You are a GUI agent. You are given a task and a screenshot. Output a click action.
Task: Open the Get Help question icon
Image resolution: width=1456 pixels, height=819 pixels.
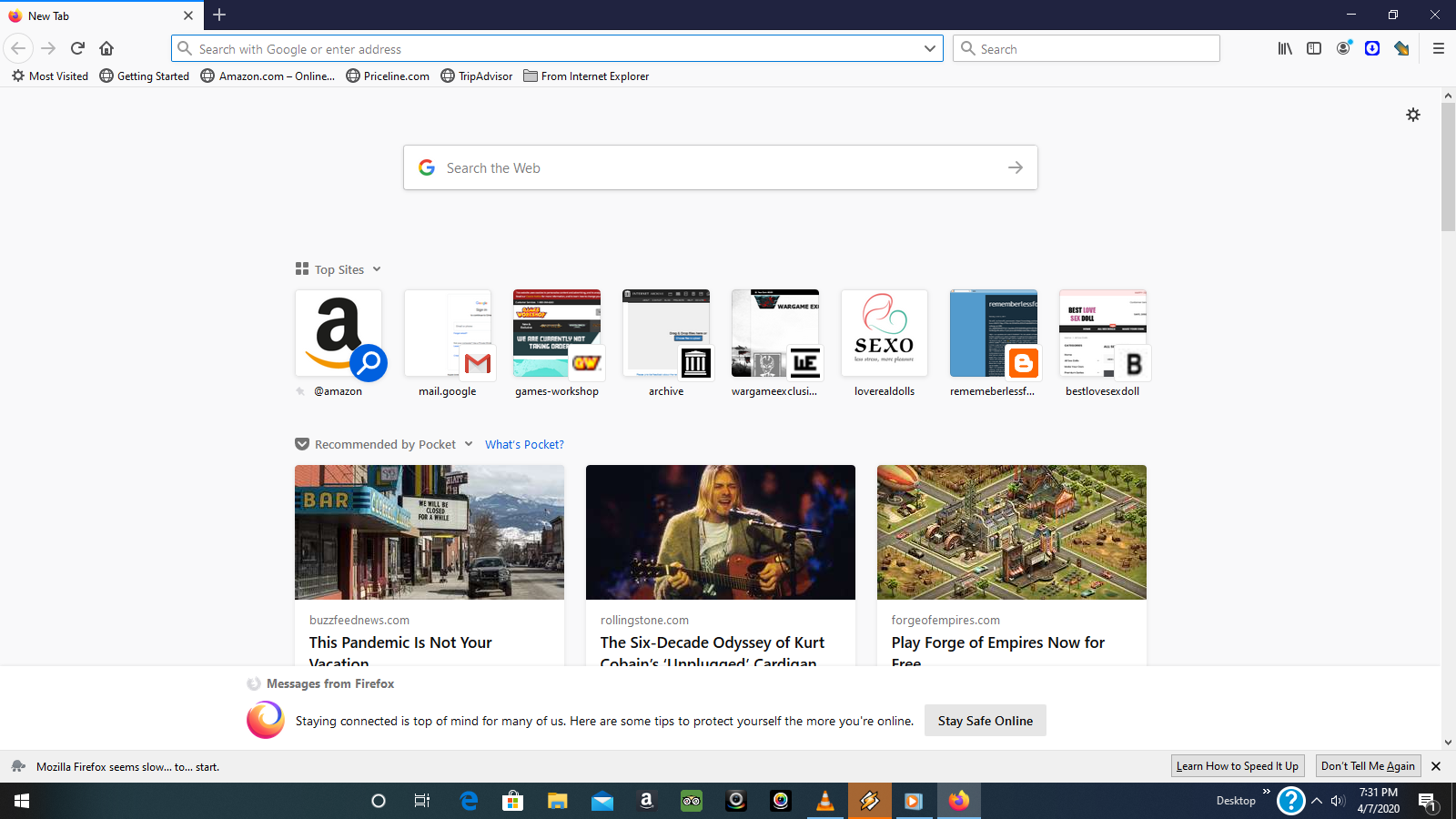1290,801
